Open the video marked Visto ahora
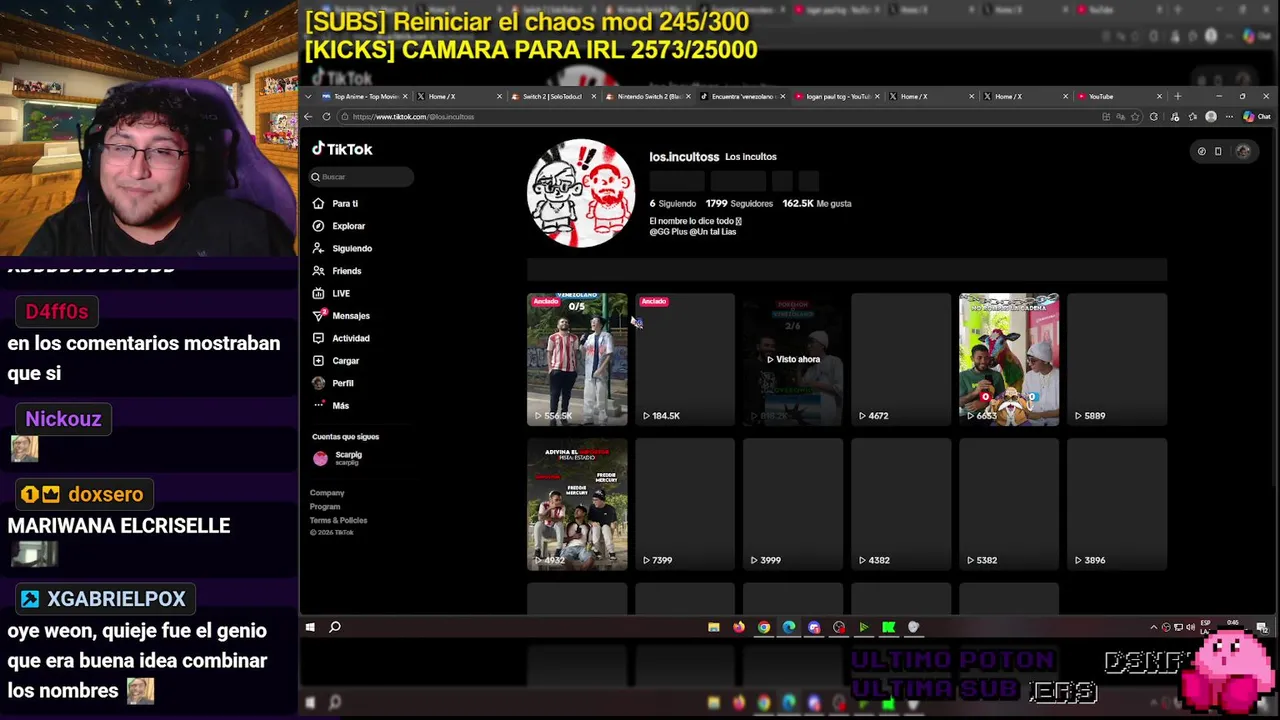The height and width of the screenshot is (720, 1280). [793, 359]
